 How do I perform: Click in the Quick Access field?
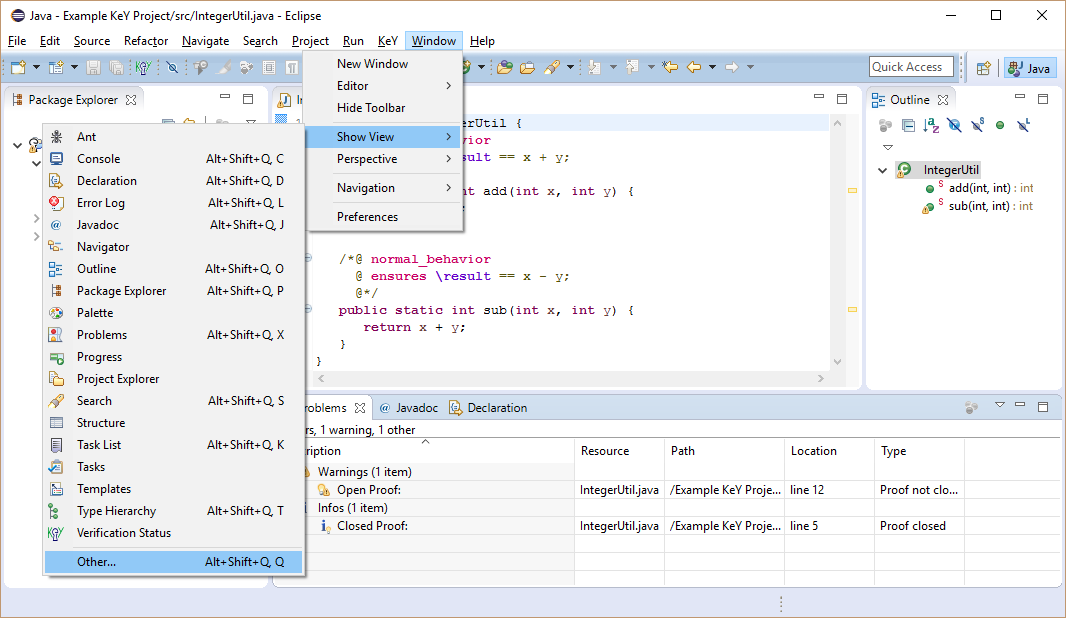pyautogui.click(x=911, y=67)
